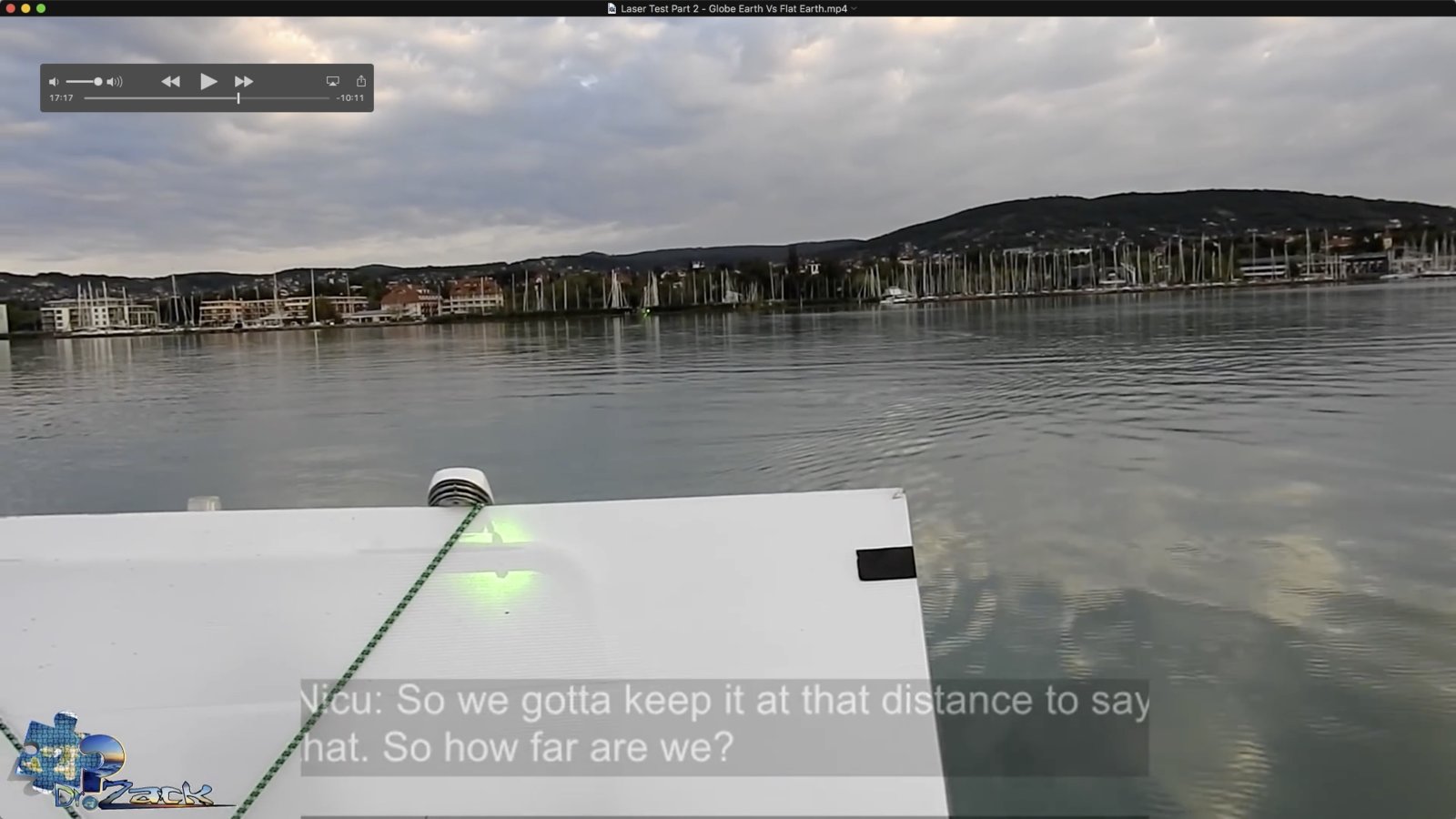Viewport: 1456px width, 819px height.
Task: Minimize the window with the yellow button
Action: (x=25, y=8)
